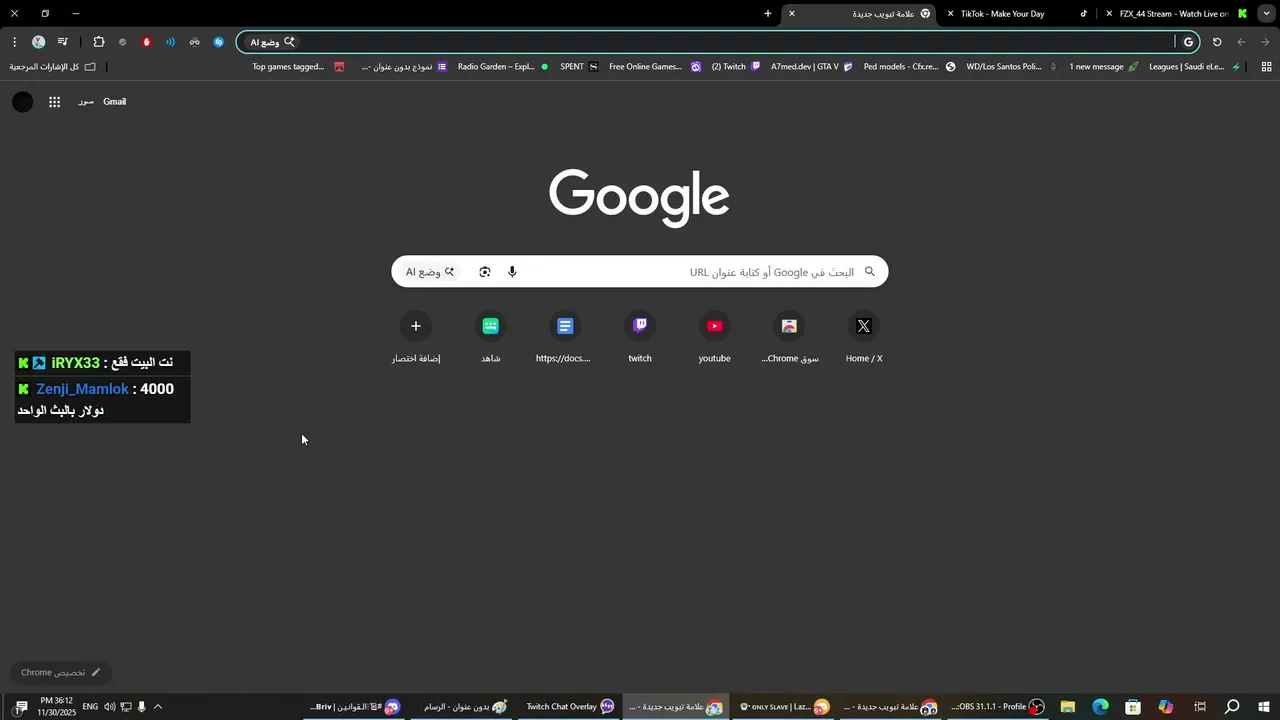Open the bookmarks bar apps grid icon
The width and height of the screenshot is (1280, 720).
(1266, 67)
